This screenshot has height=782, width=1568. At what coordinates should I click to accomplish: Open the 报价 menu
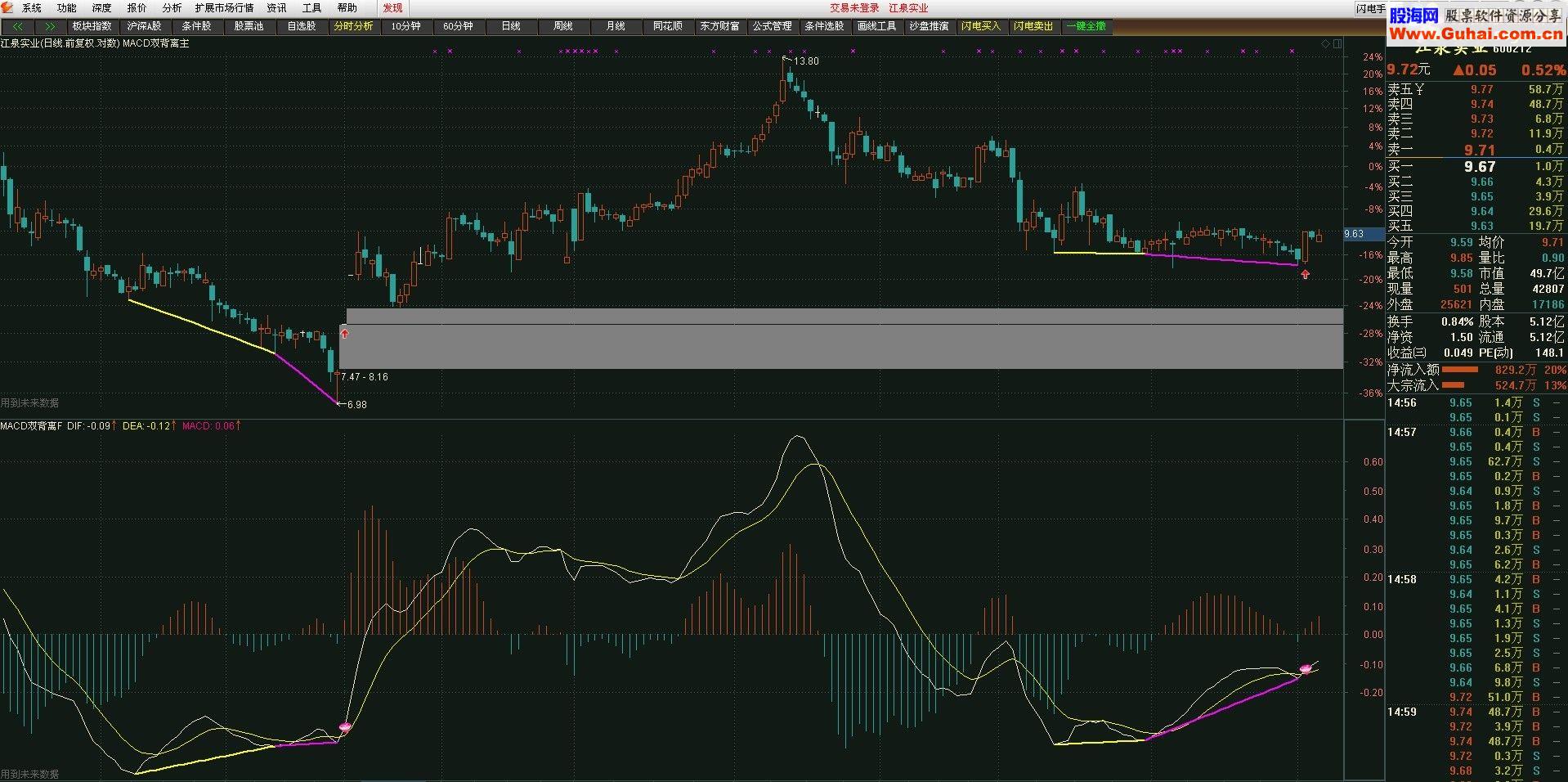coord(137,8)
